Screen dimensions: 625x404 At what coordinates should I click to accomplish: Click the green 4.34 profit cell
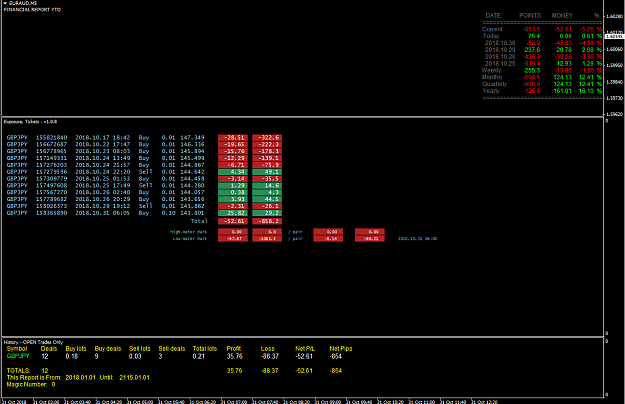click(x=233, y=172)
